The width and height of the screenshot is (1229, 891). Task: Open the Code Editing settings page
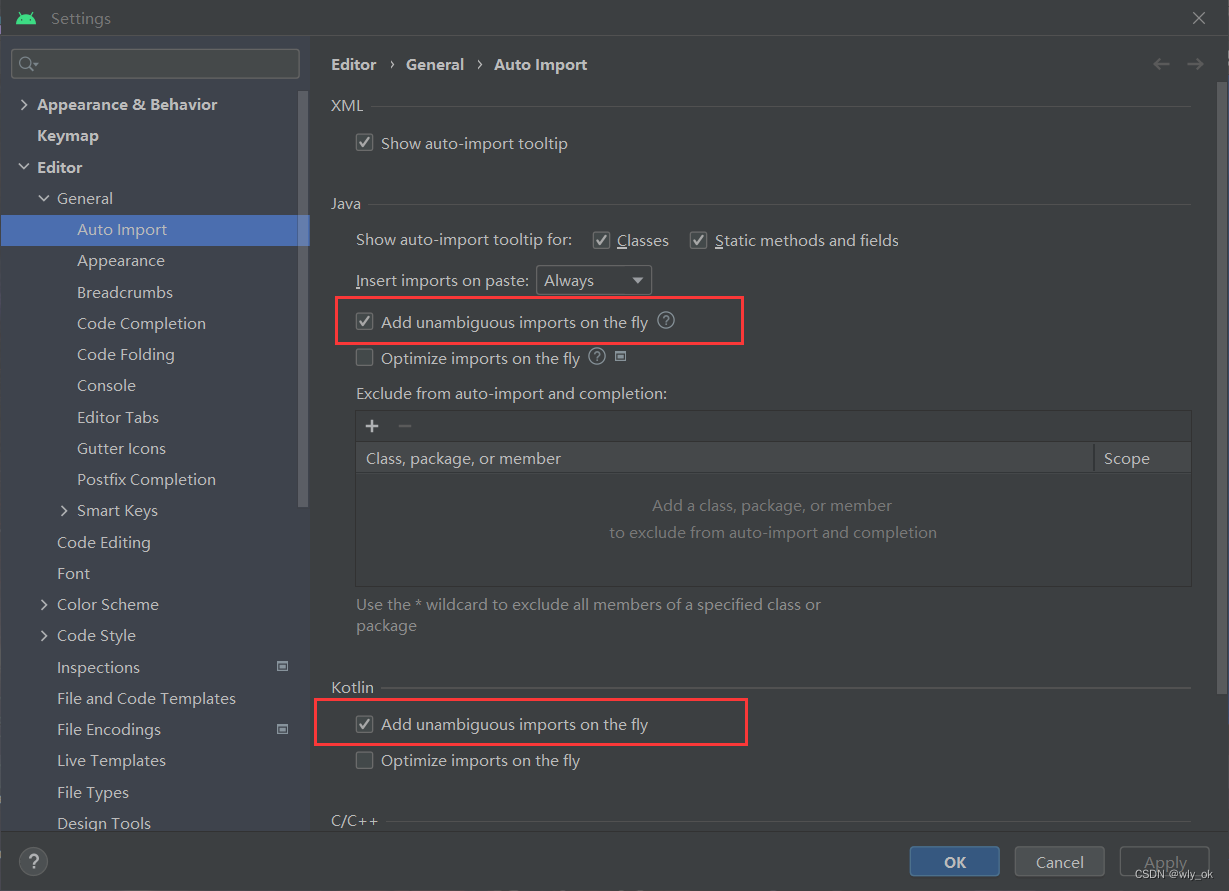click(x=104, y=542)
